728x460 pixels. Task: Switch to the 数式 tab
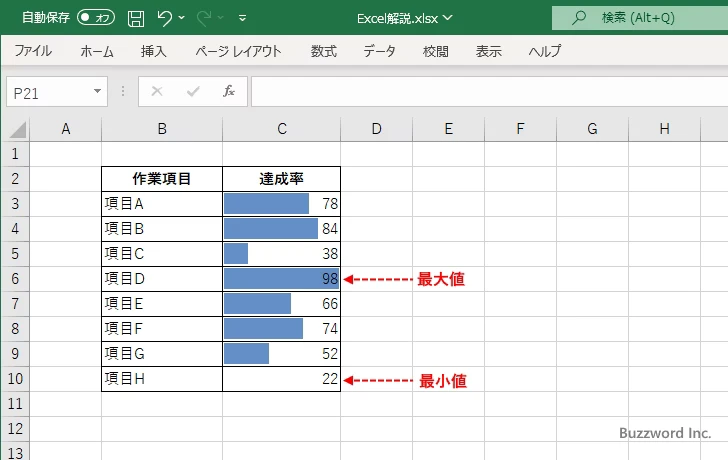(x=324, y=51)
